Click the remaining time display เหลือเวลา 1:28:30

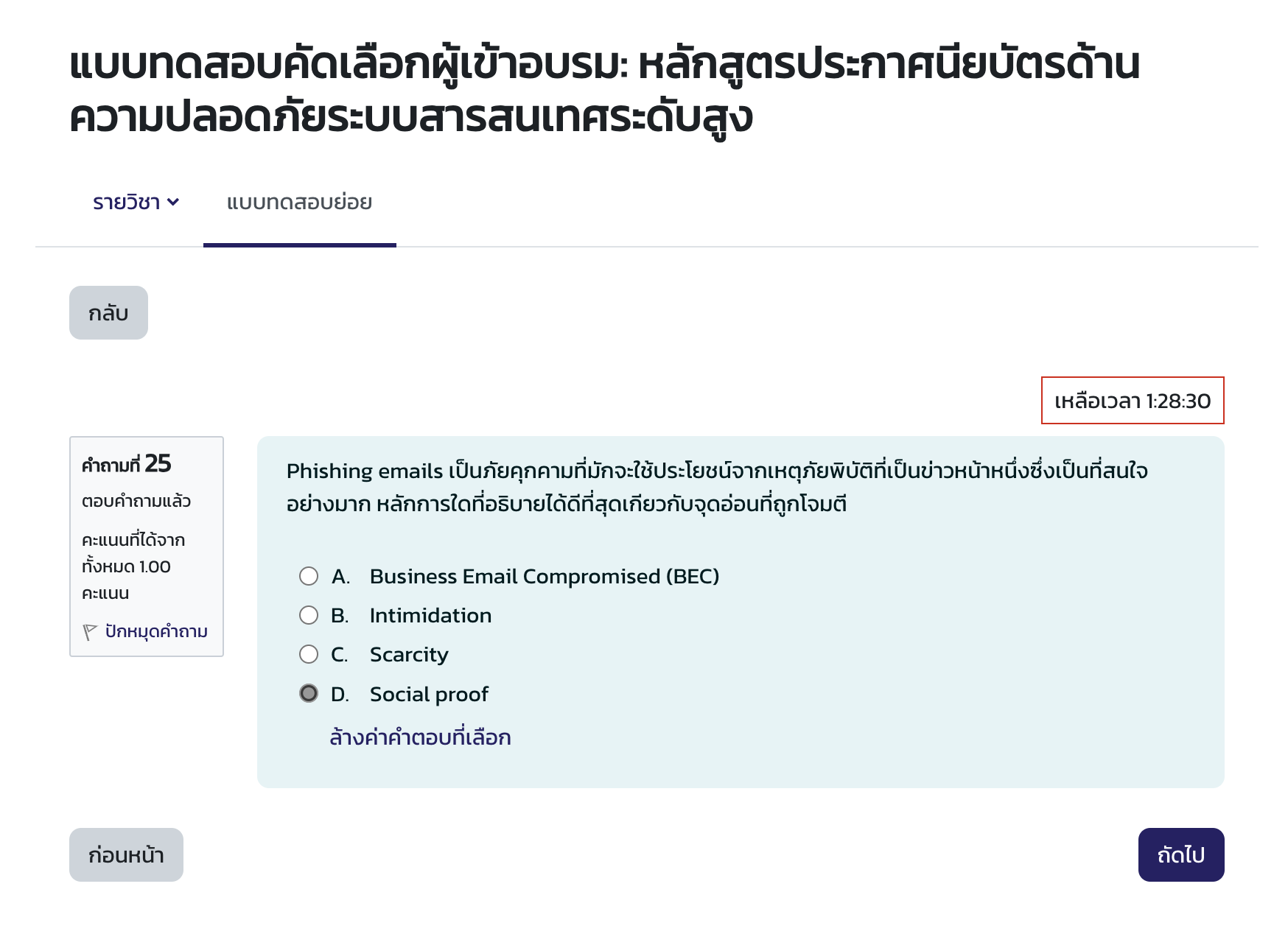tap(1133, 401)
